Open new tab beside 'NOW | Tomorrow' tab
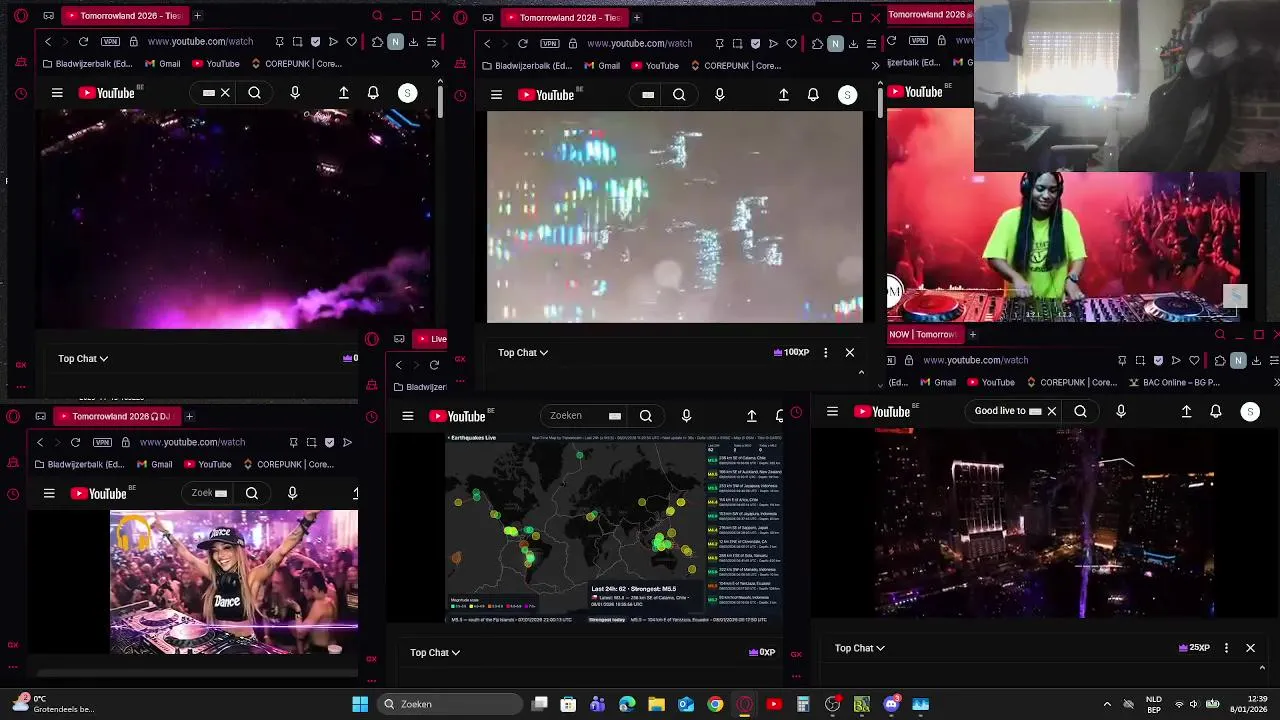Viewport: 1280px width, 720px height. [x=972, y=335]
